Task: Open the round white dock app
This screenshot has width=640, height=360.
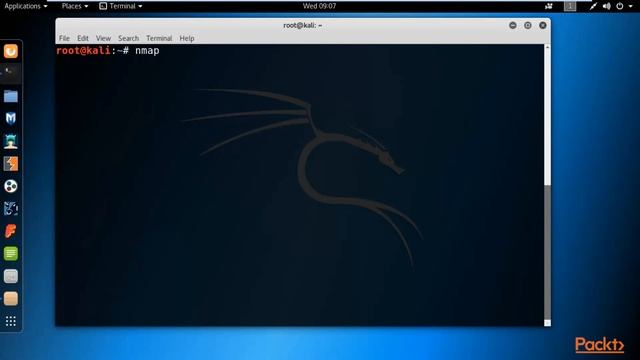Action: click(x=11, y=186)
